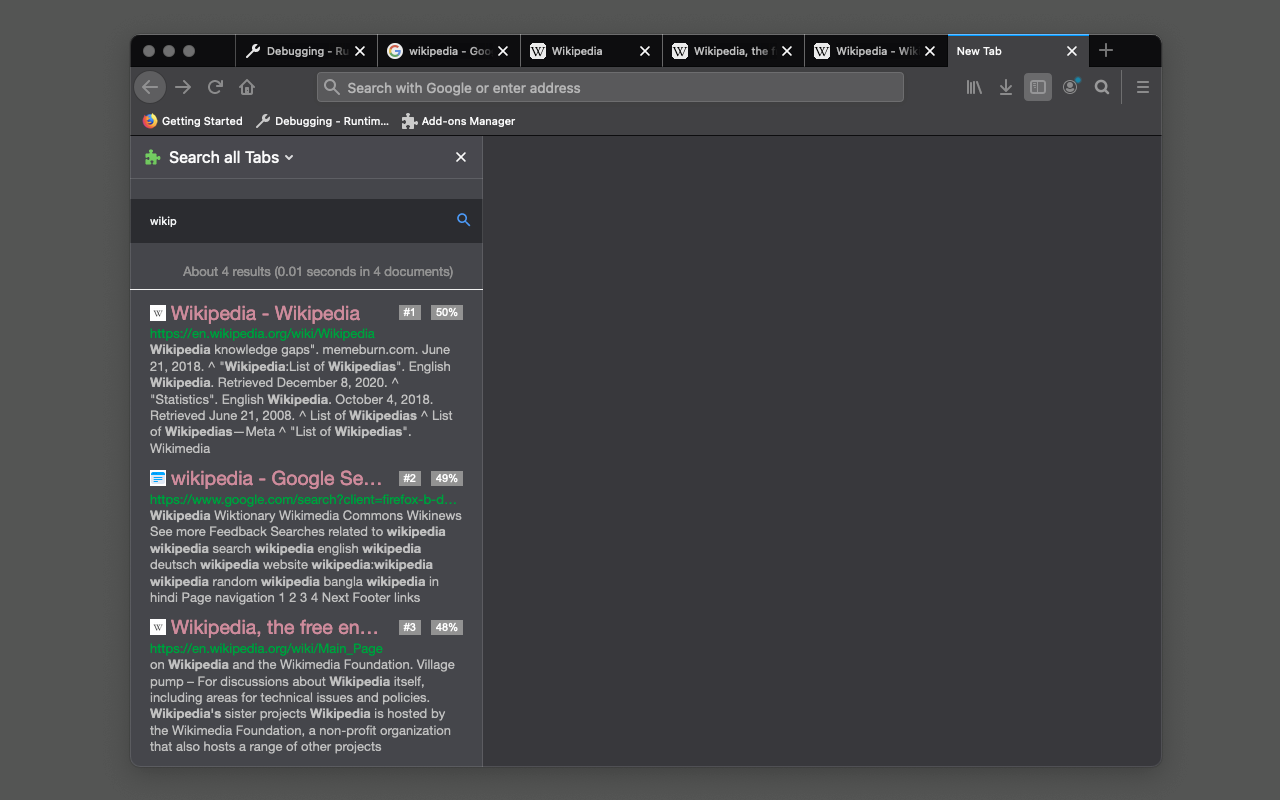Viewport: 1280px width, 800px height.
Task: Click the Wikipedia favicon beside the first result
Action: point(158,313)
